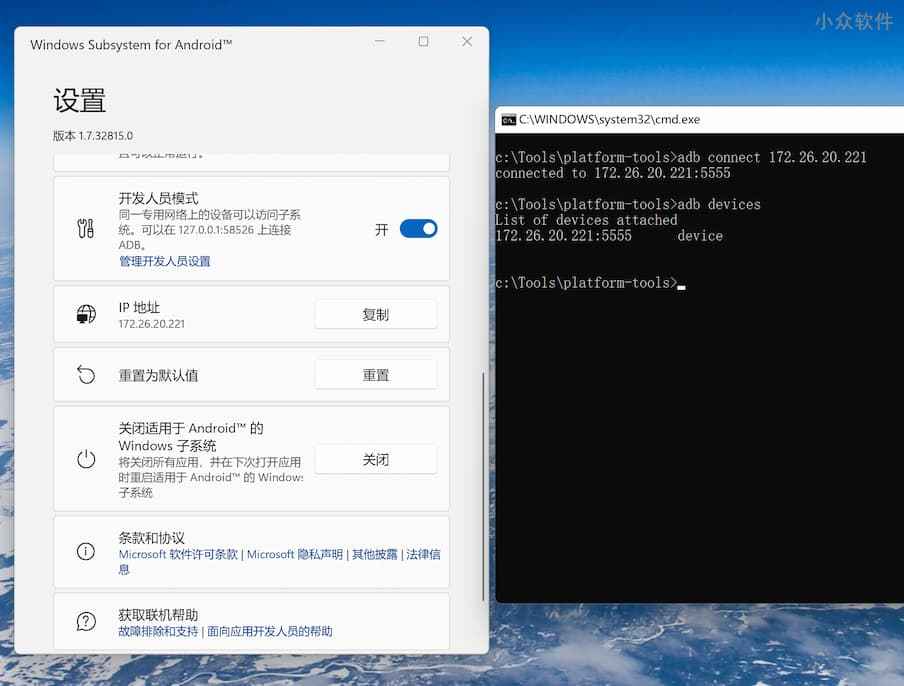The image size is (904, 686).
Task: Click the reset circular arrow icon
Action: coord(86,375)
